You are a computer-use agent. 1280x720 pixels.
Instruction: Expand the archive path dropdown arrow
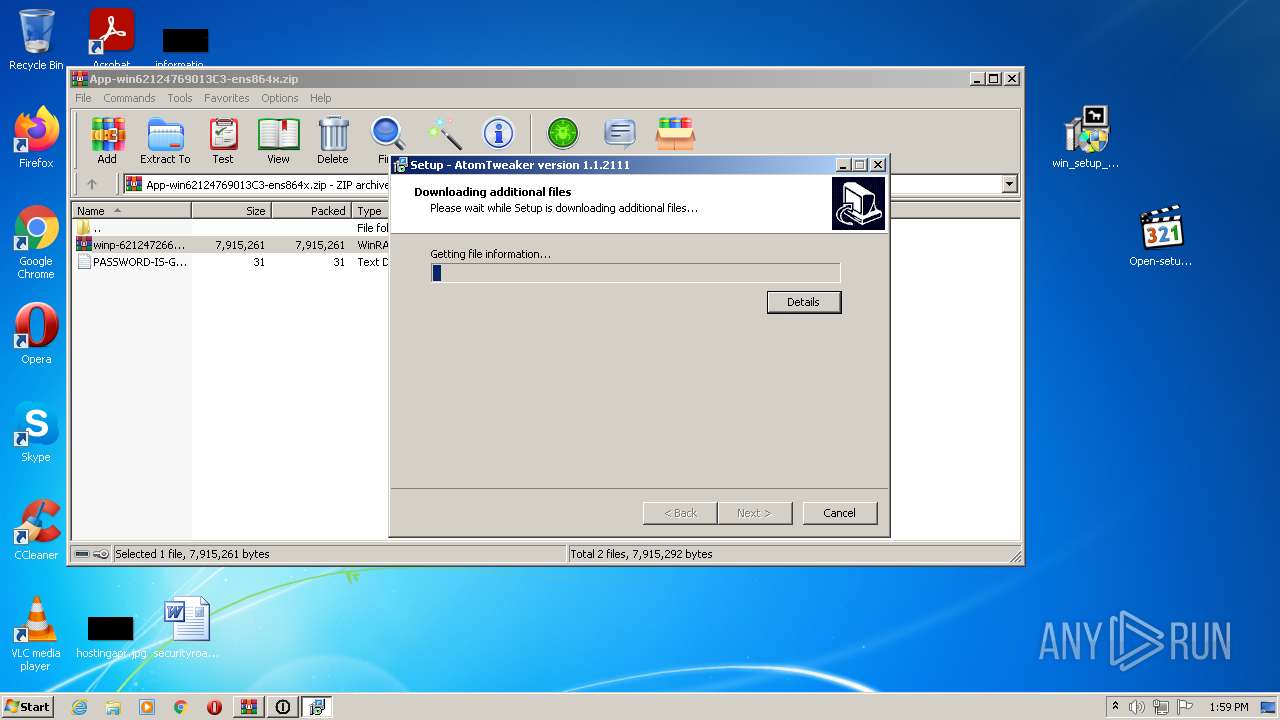[x=1009, y=184]
